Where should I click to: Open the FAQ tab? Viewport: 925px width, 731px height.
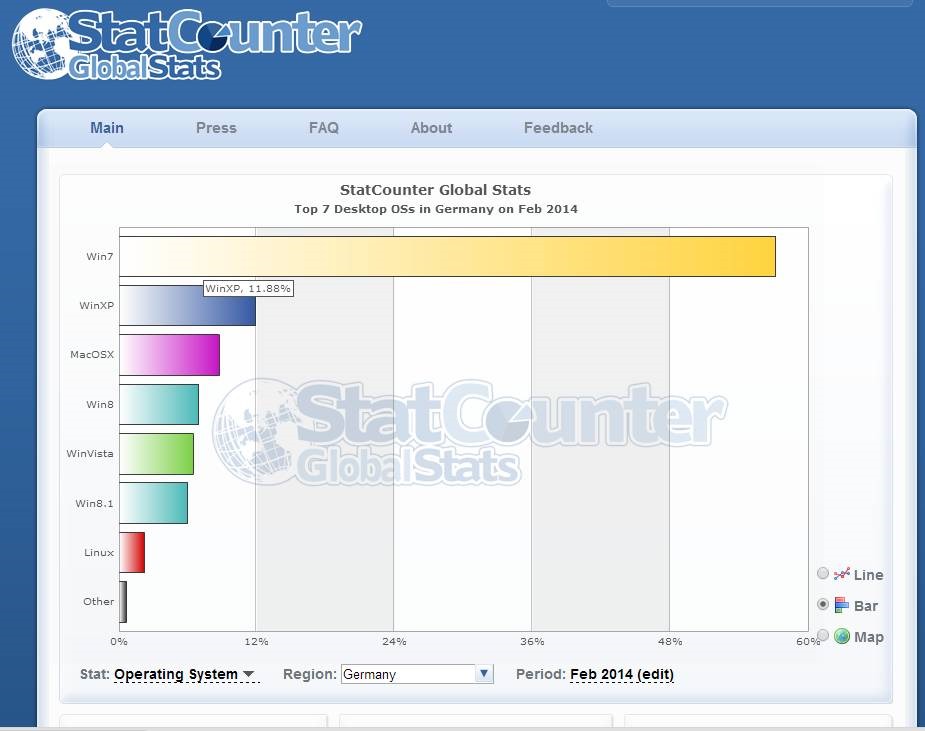pos(324,128)
